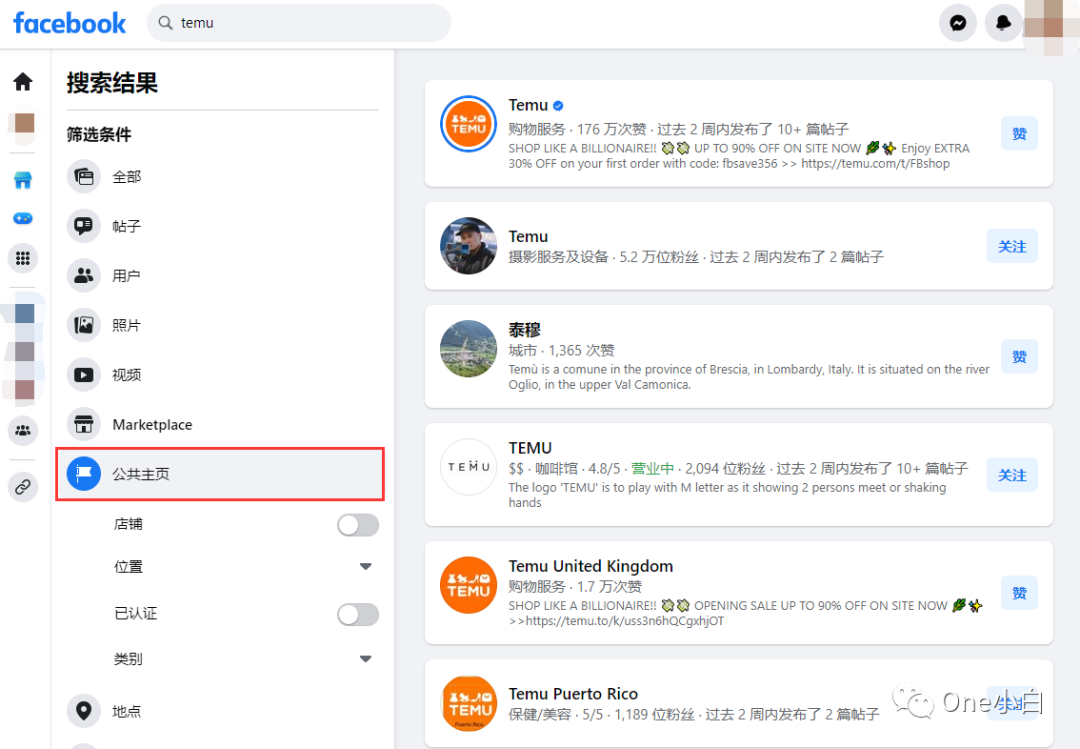Like the verified Temu shopping page
Image resolution: width=1080 pixels, height=749 pixels.
(1019, 134)
